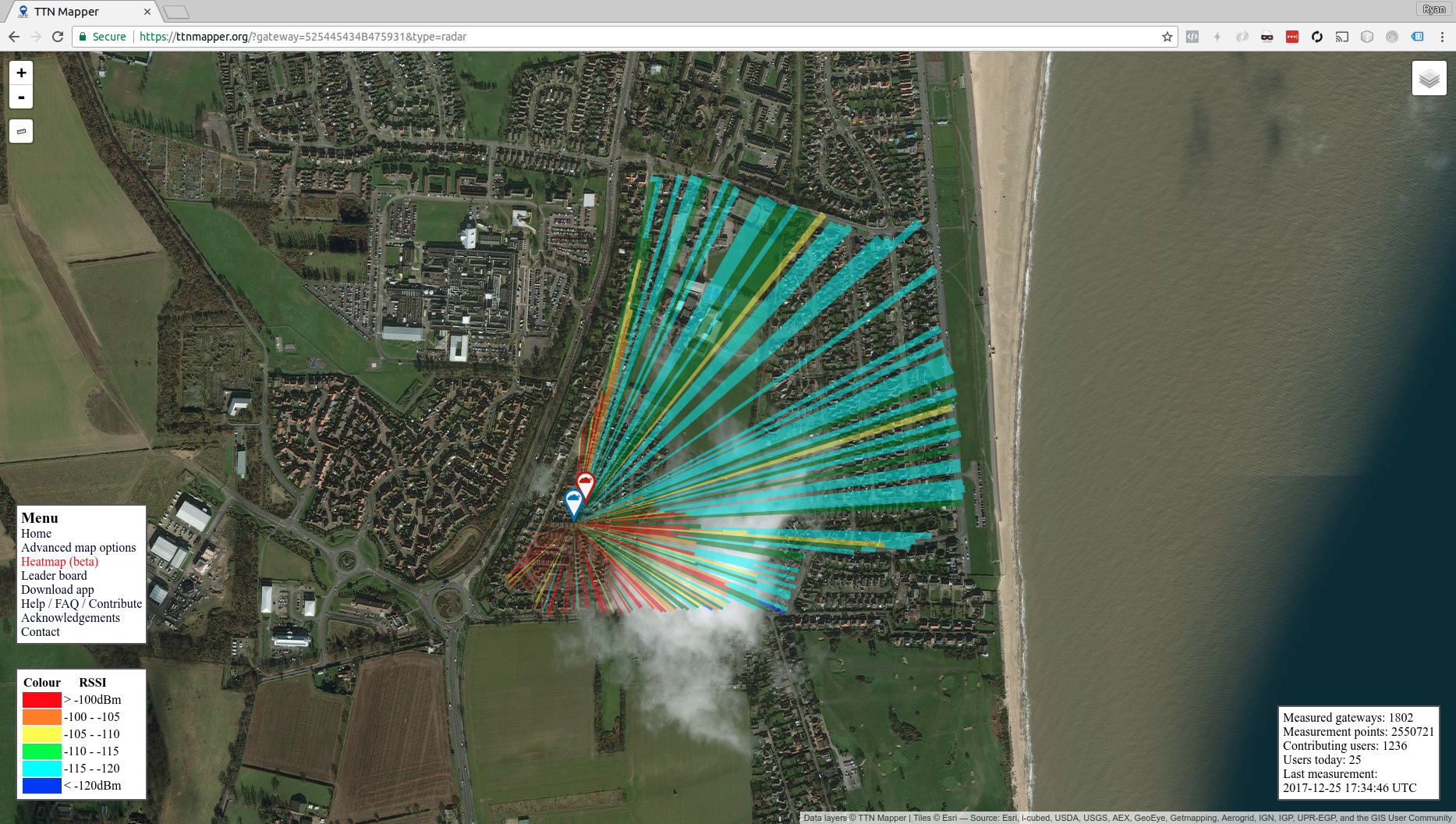Bookmark this page with the star icon
Image resolution: width=1456 pixels, height=824 pixels.
coord(1167,37)
